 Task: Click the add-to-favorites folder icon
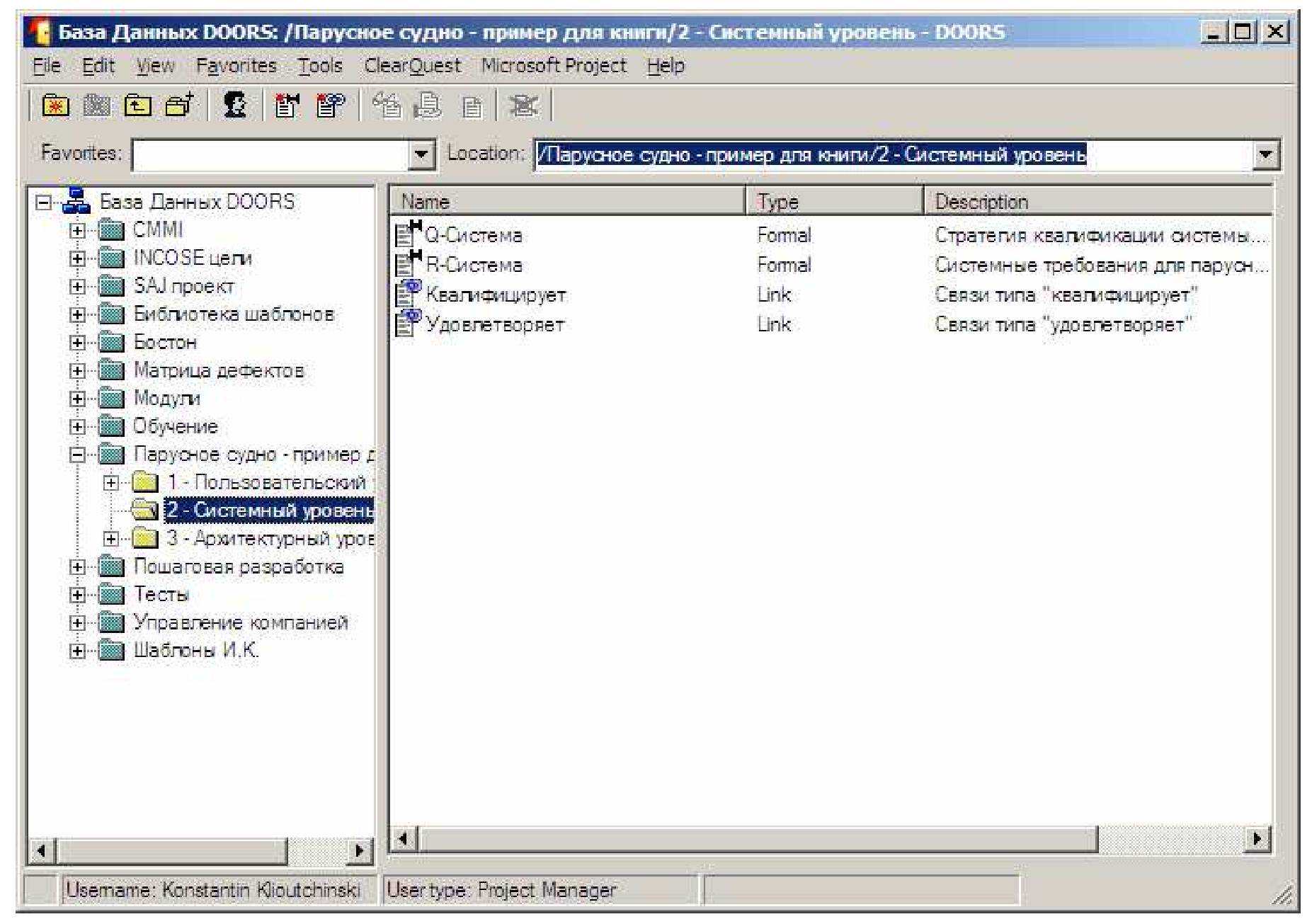click(179, 105)
